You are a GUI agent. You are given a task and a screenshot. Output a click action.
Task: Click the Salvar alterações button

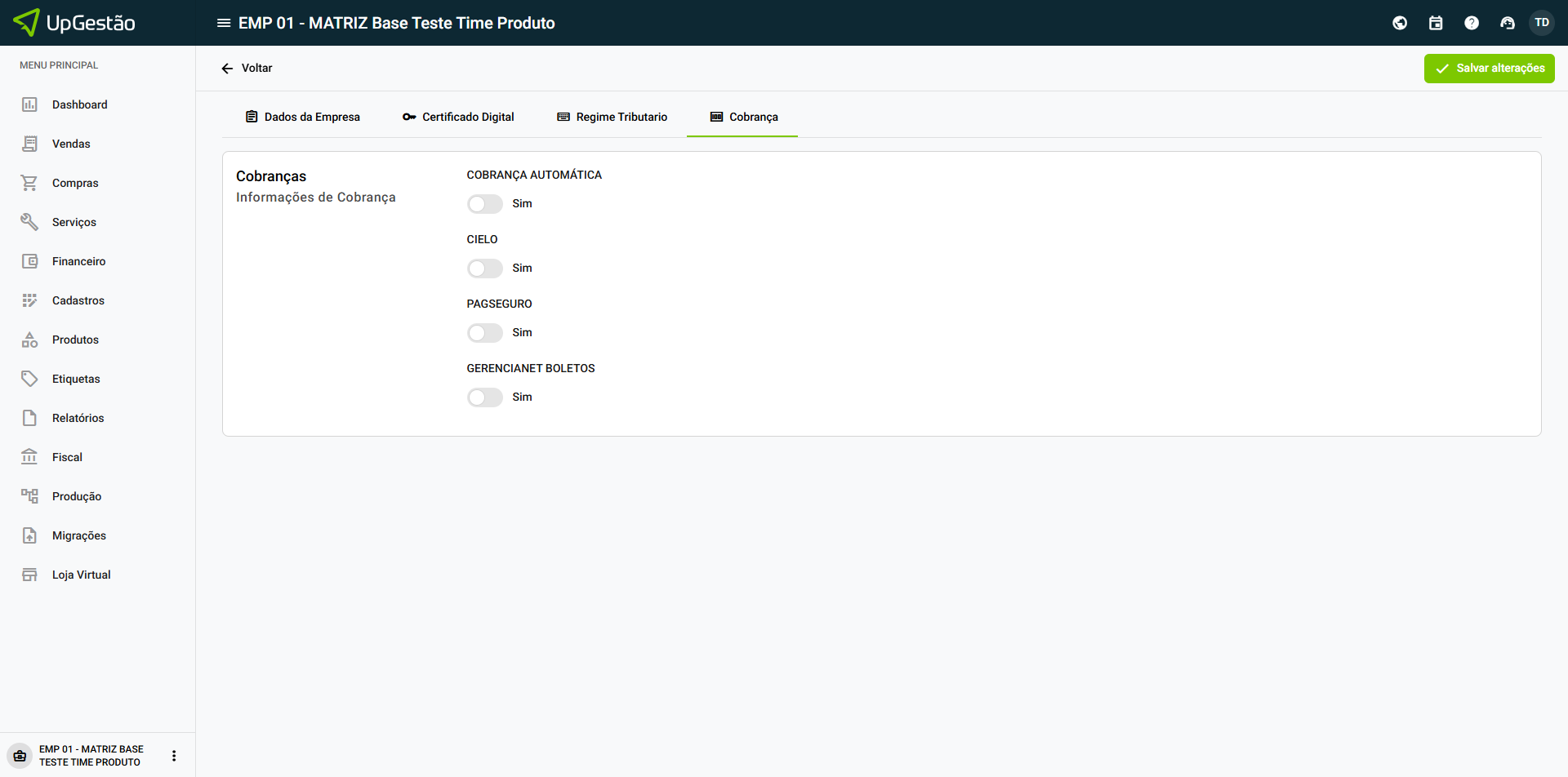[1489, 69]
